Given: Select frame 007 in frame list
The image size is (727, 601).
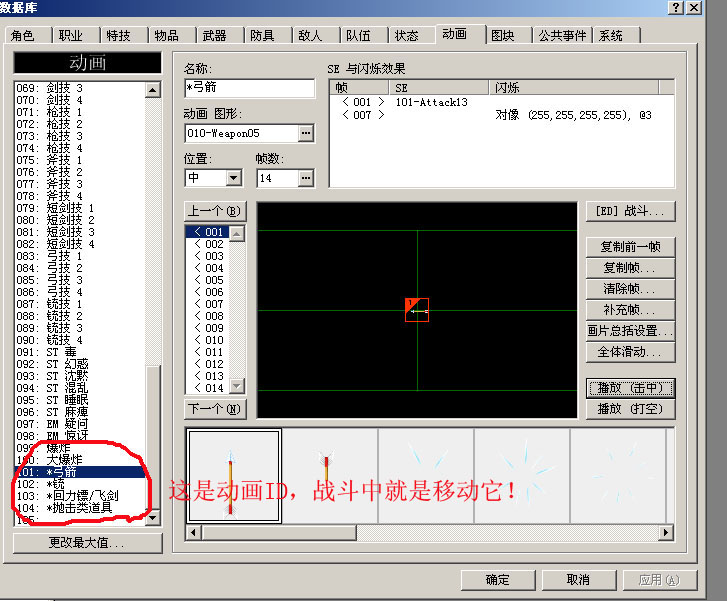Looking at the screenshot, I should (207, 304).
